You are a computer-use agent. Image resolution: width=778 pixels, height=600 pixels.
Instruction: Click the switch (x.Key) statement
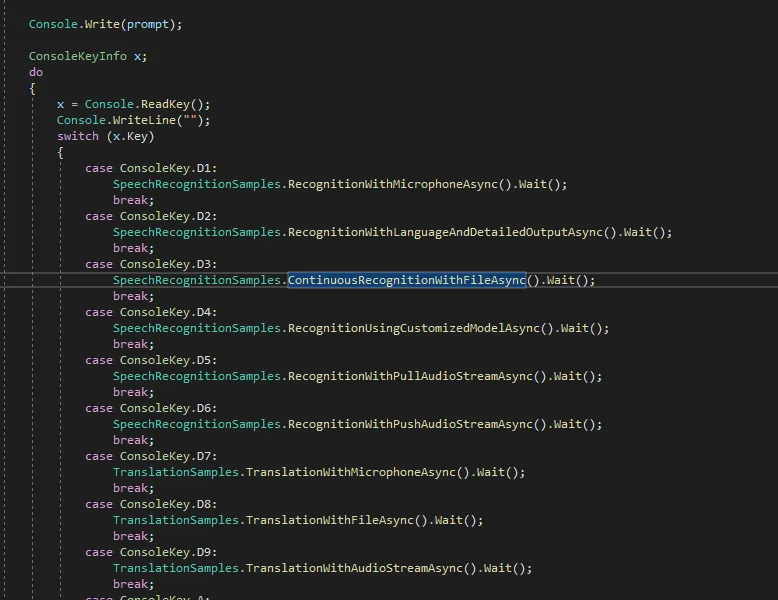[x=106, y=136]
